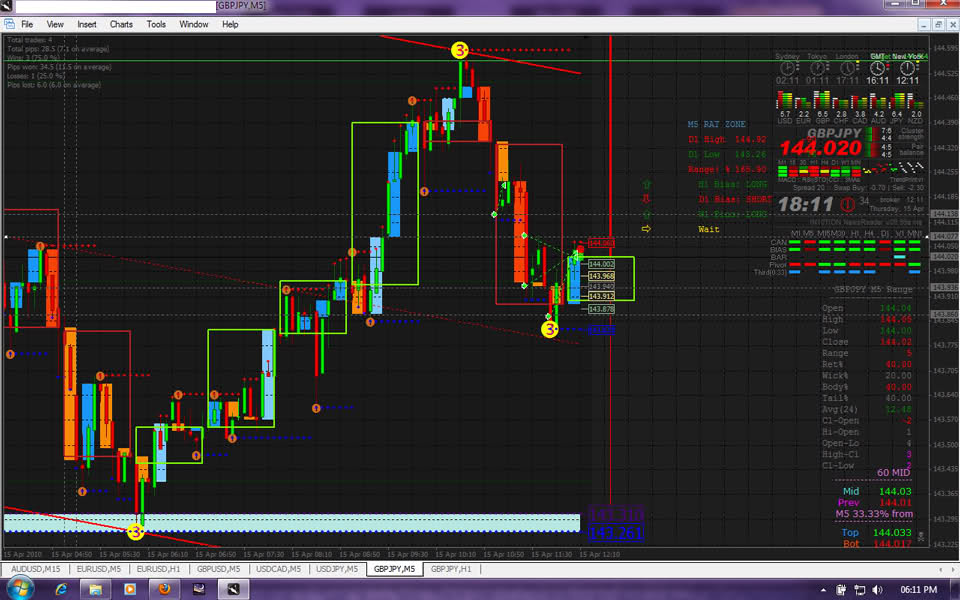Click the 60 MID label
This screenshot has height=600, width=960.
pos(893,473)
